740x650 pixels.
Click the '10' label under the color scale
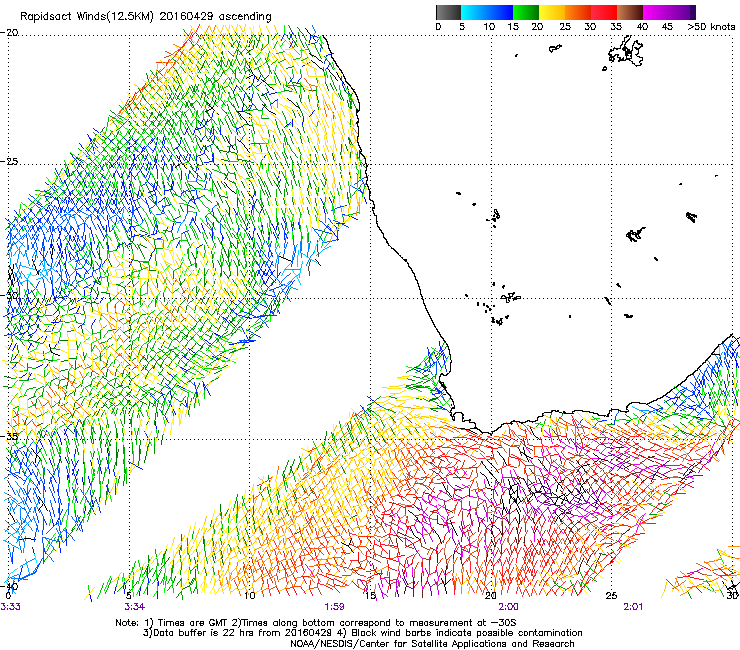click(x=489, y=27)
